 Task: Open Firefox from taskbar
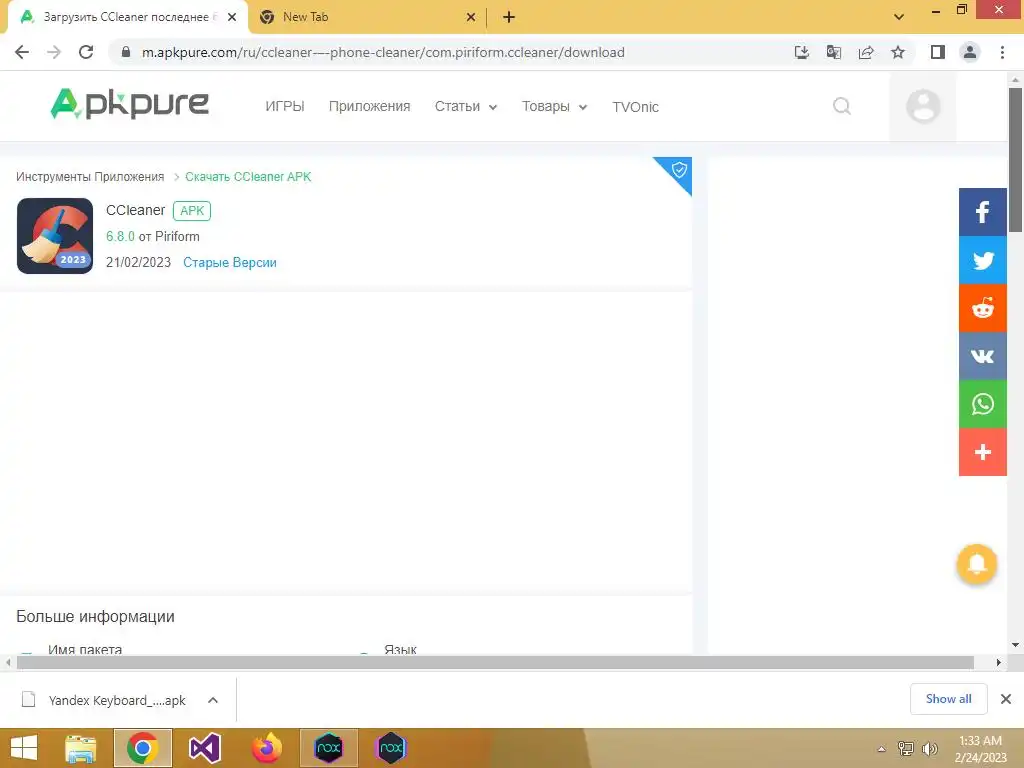(266, 748)
